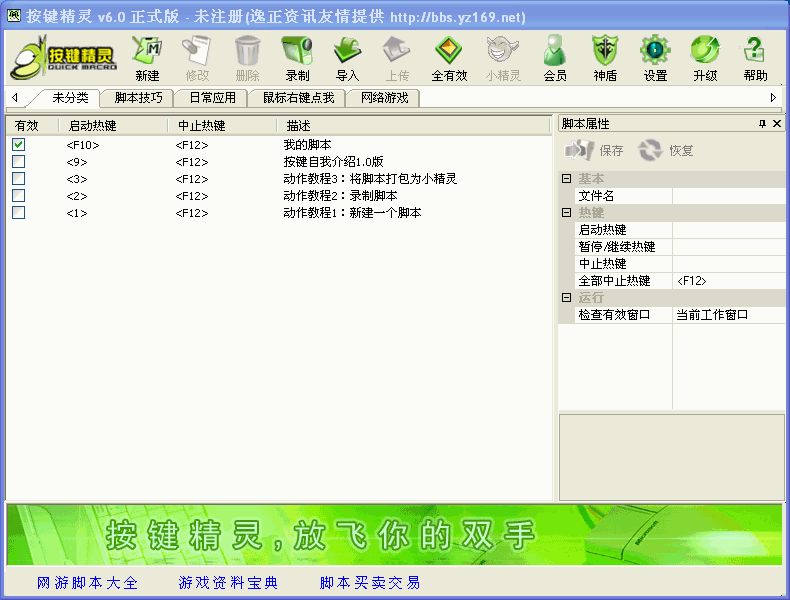
Task: Click the 检查有效窗口 value field
Action: point(728,315)
